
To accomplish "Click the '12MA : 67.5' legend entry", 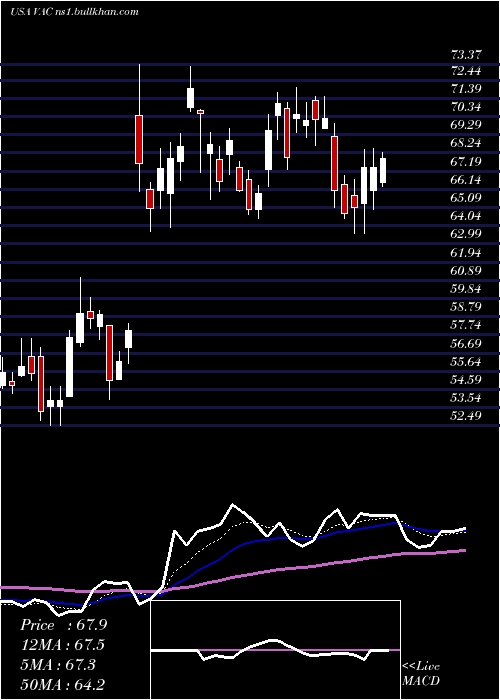I will click(63, 645).
